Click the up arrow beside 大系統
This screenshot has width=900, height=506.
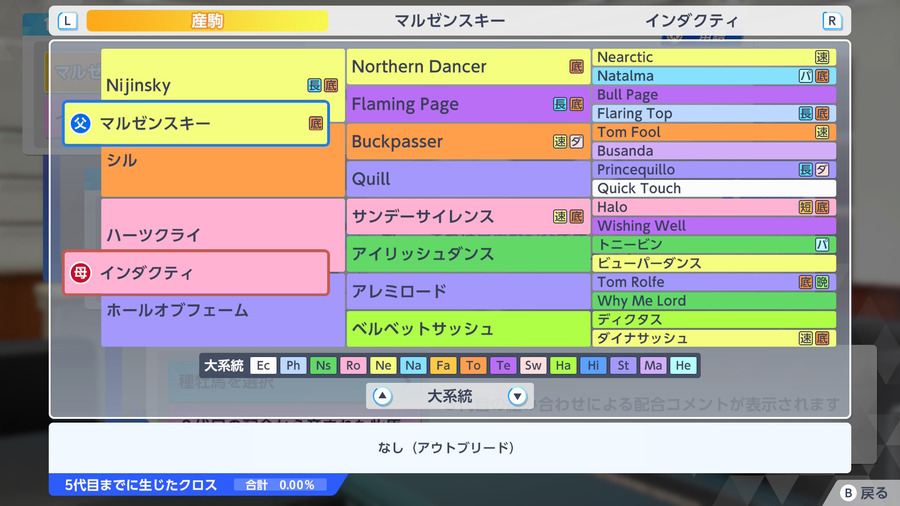click(x=382, y=396)
